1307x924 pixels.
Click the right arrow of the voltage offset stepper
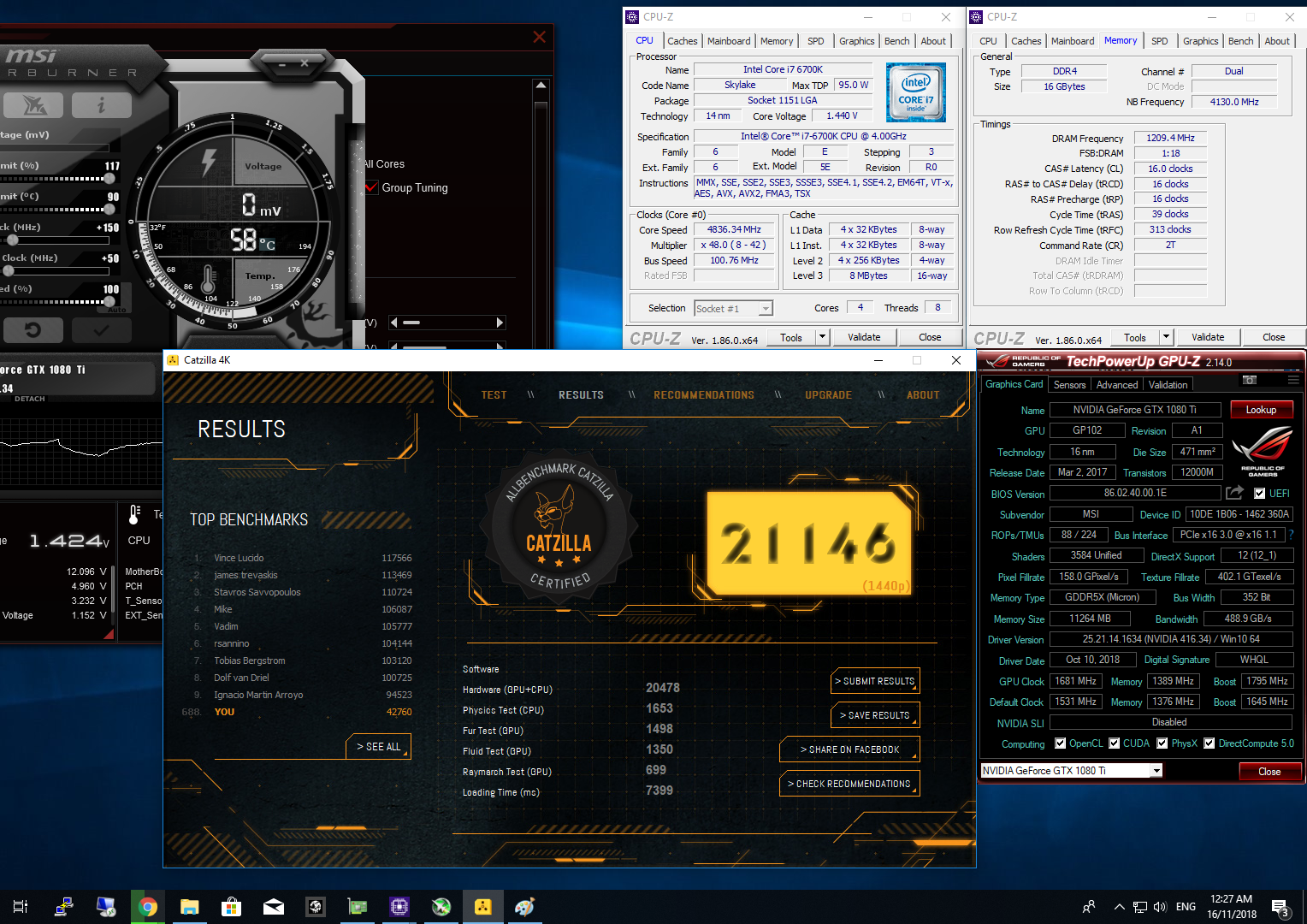[500, 323]
